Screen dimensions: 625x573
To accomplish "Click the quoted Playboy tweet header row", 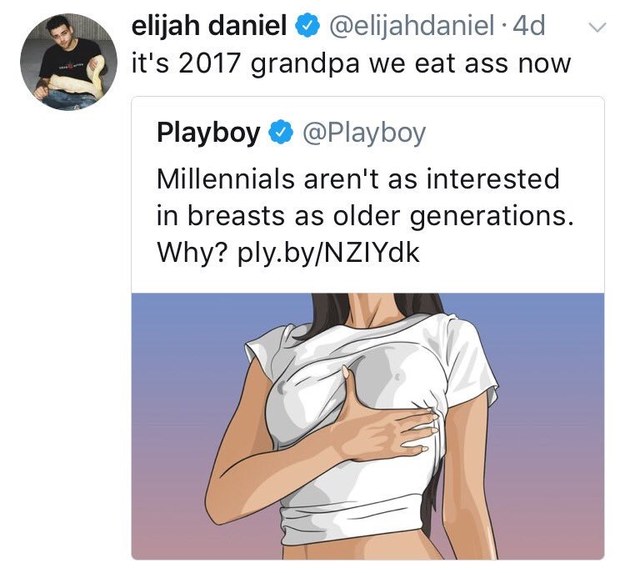I will [x=291, y=133].
